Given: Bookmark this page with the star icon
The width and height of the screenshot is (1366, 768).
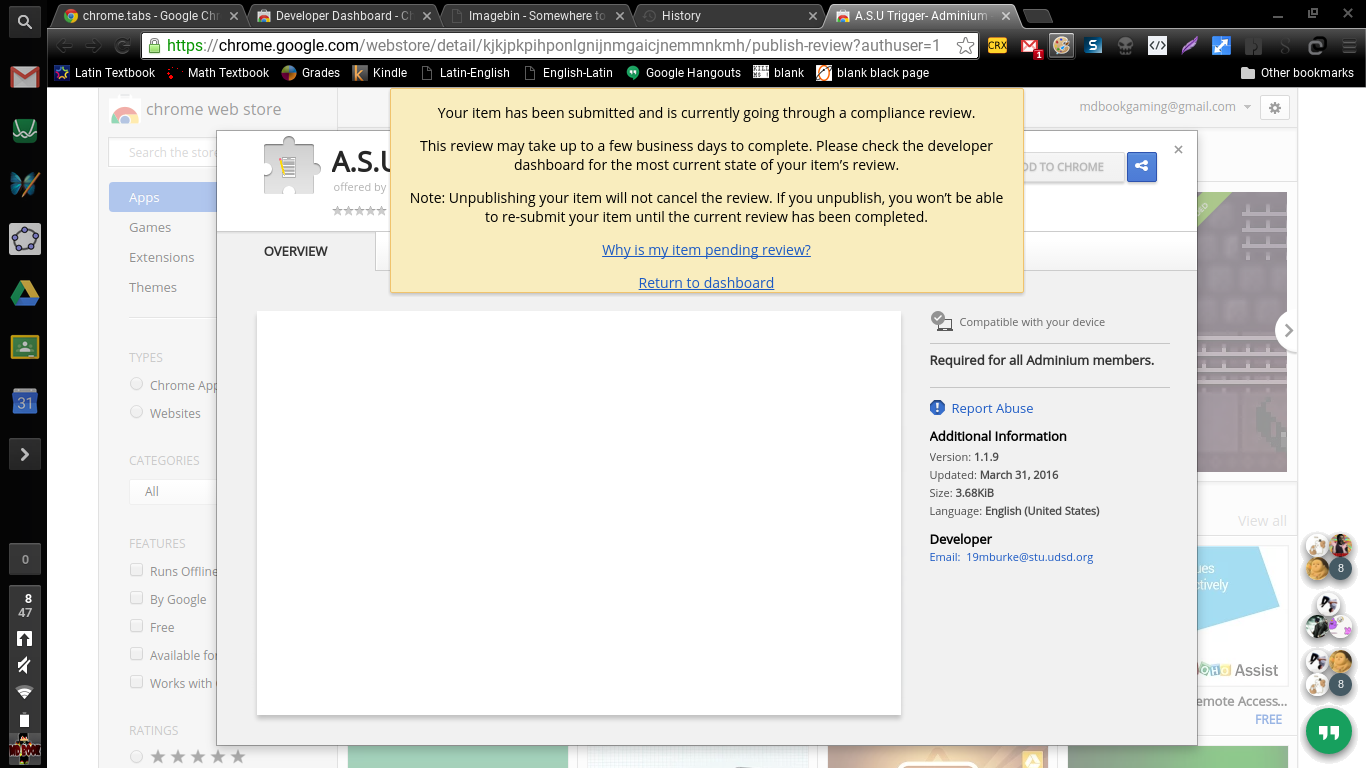Looking at the screenshot, I should click(x=965, y=46).
